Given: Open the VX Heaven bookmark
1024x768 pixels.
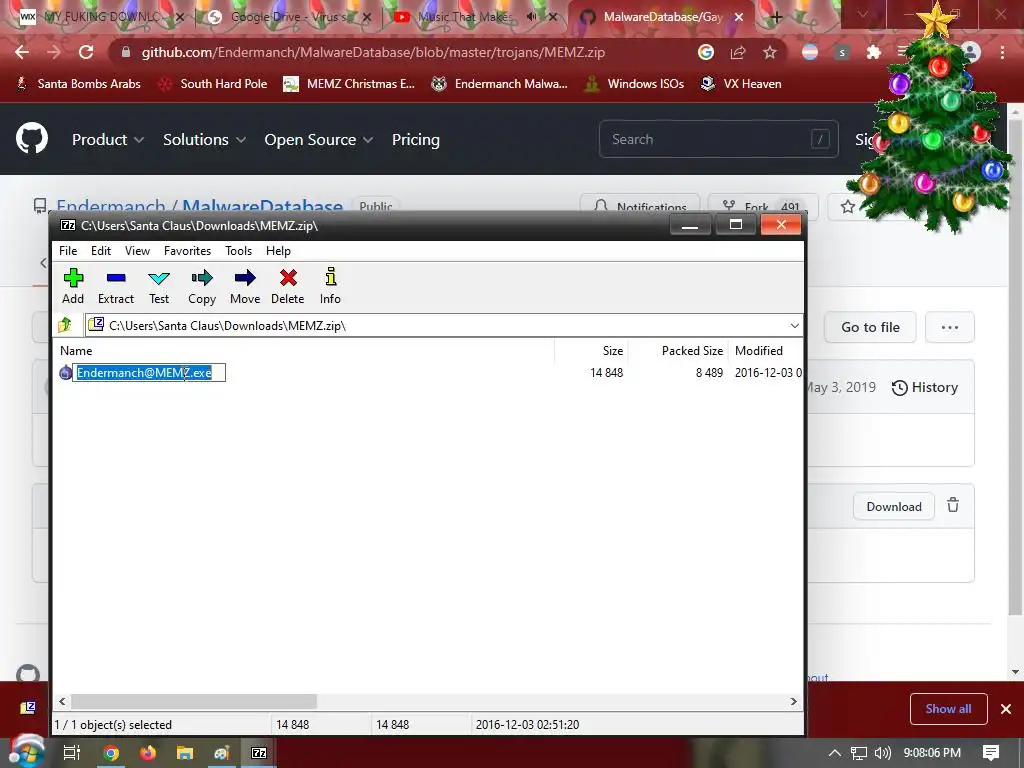Looking at the screenshot, I should coord(741,84).
